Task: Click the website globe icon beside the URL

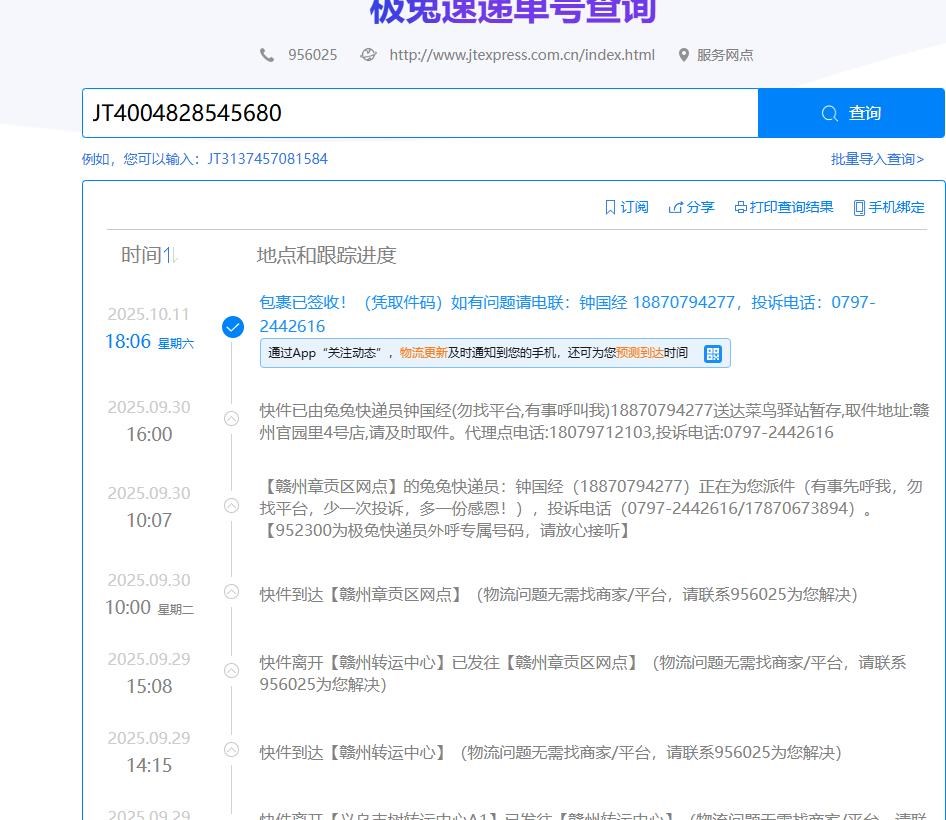Action: coord(369,55)
